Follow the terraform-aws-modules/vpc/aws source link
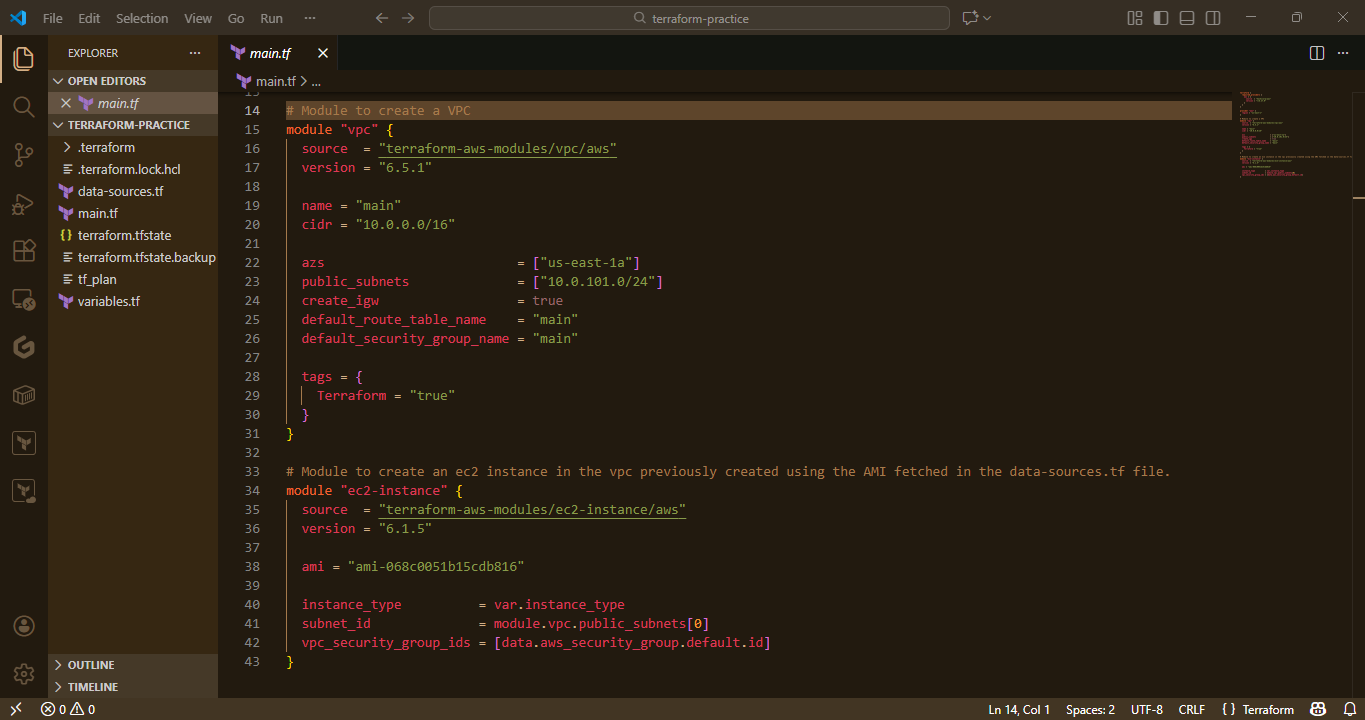Screen dimensions: 1365x720 pos(496,148)
